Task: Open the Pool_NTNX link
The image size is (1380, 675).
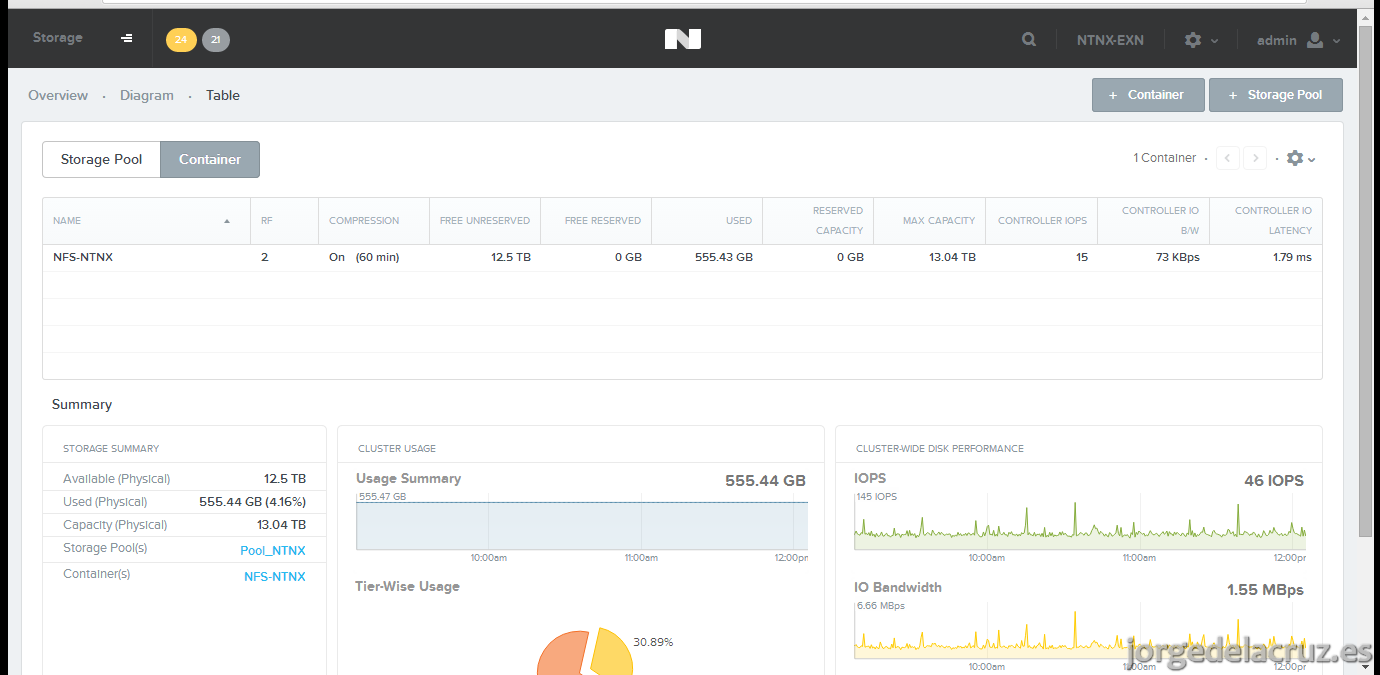Action: pos(273,551)
